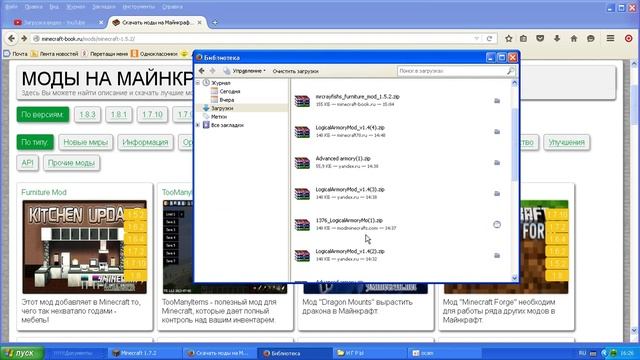Screen dimensions: 640x360
Task: Click the archive icon of Advanced armory(1).zip
Action: (302, 162)
